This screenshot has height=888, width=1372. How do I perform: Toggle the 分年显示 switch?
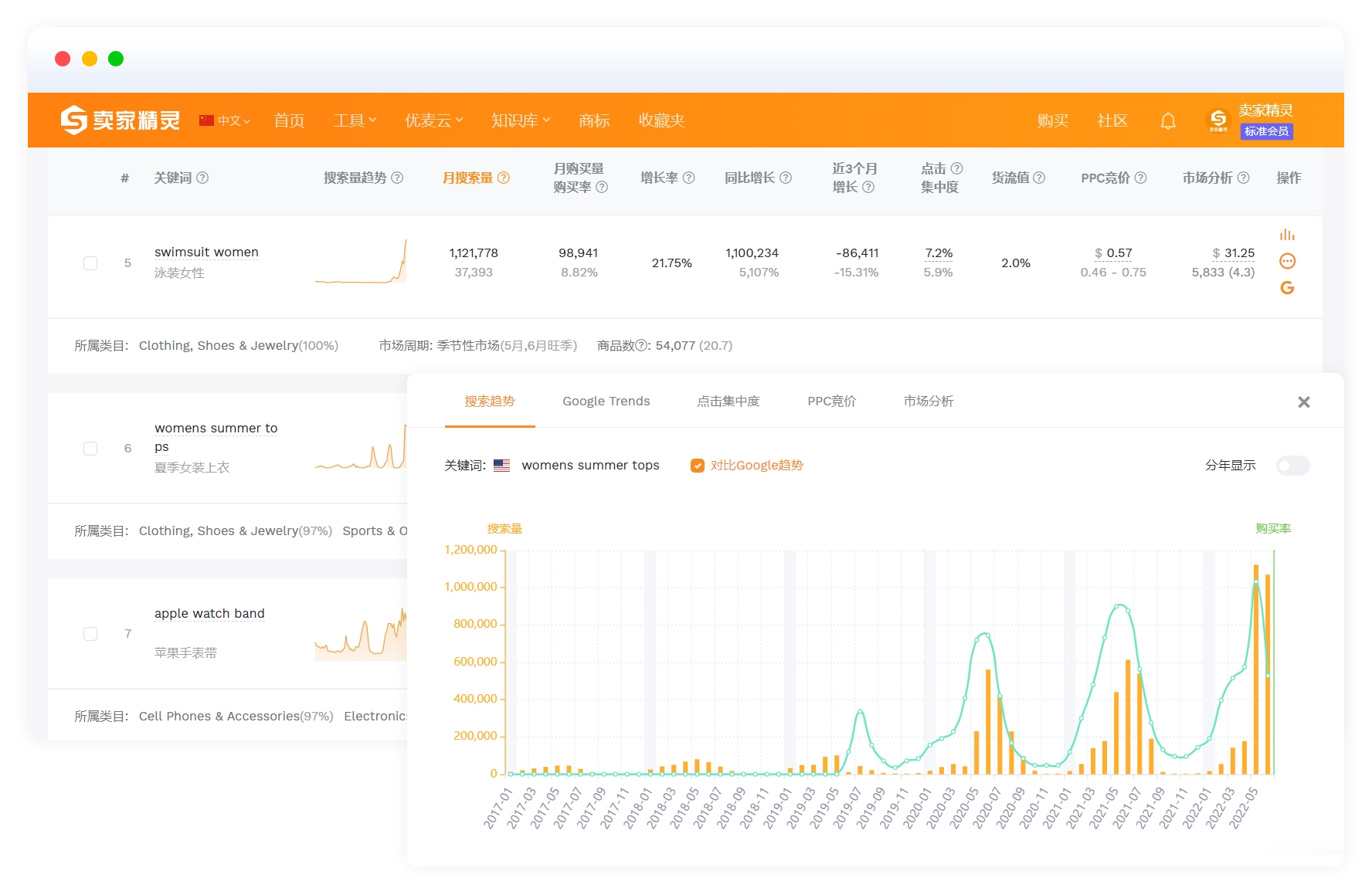tap(1292, 466)
